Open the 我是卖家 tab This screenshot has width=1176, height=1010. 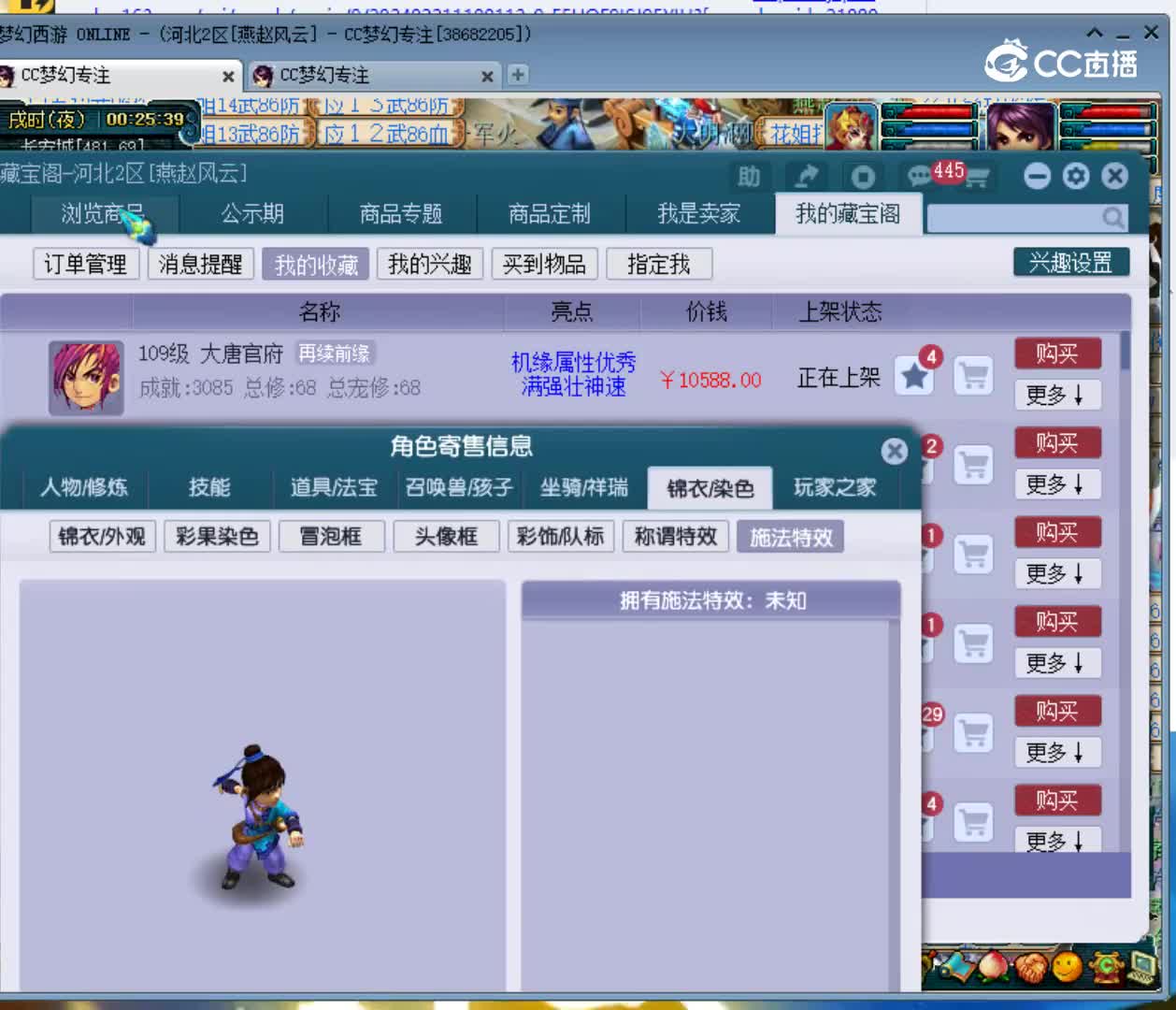(x=699, y=214)
